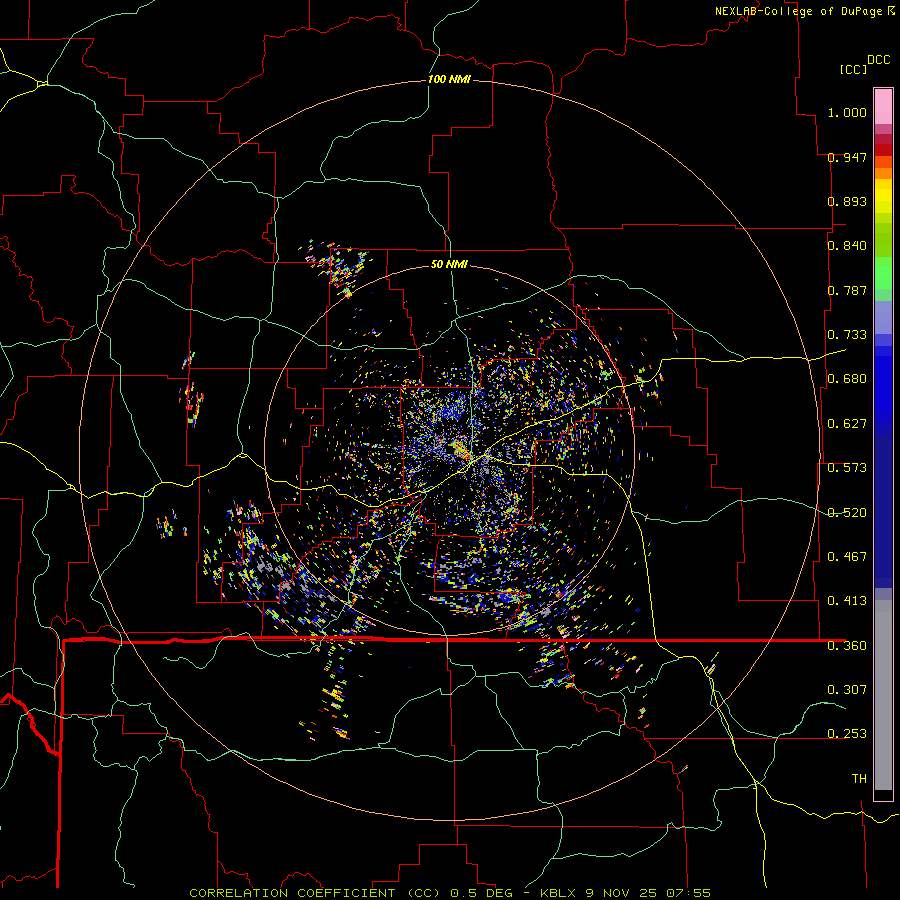The height and width of the screenshot is (900, 900).
Task: Click the 1.000 value on the color scale
Action: (847, 112)
